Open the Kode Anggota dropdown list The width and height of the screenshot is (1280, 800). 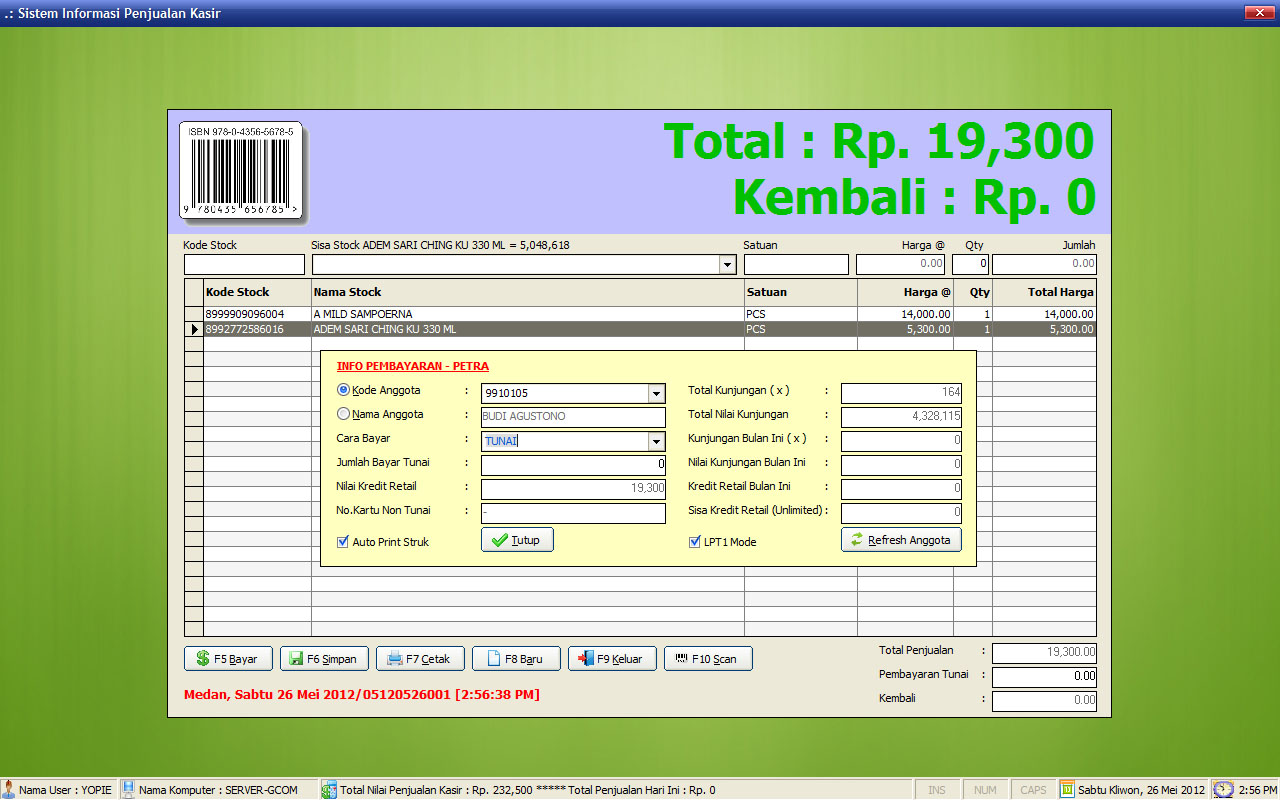point(656,393)
